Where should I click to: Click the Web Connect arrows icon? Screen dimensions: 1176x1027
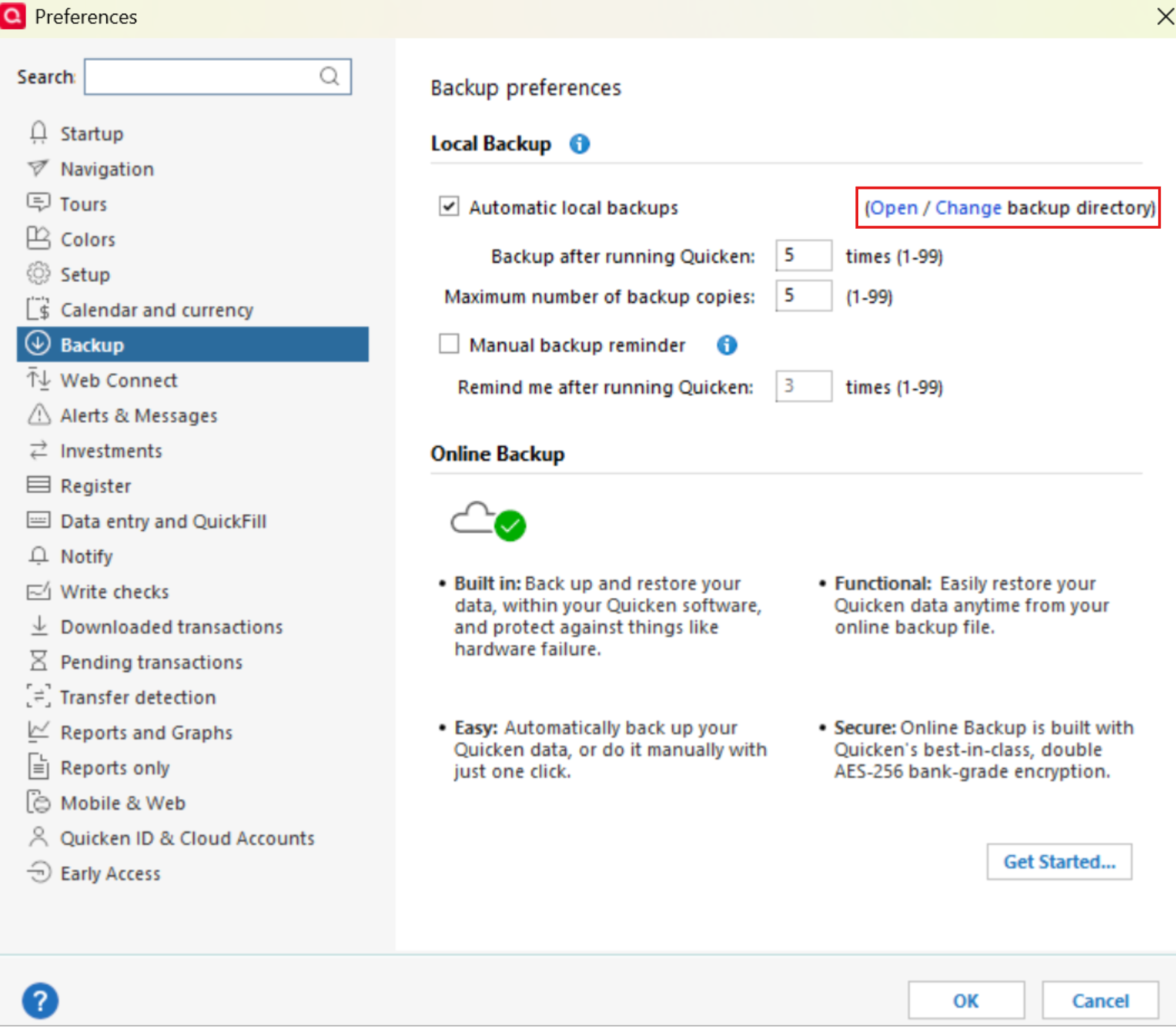click(x=38, y=379)
